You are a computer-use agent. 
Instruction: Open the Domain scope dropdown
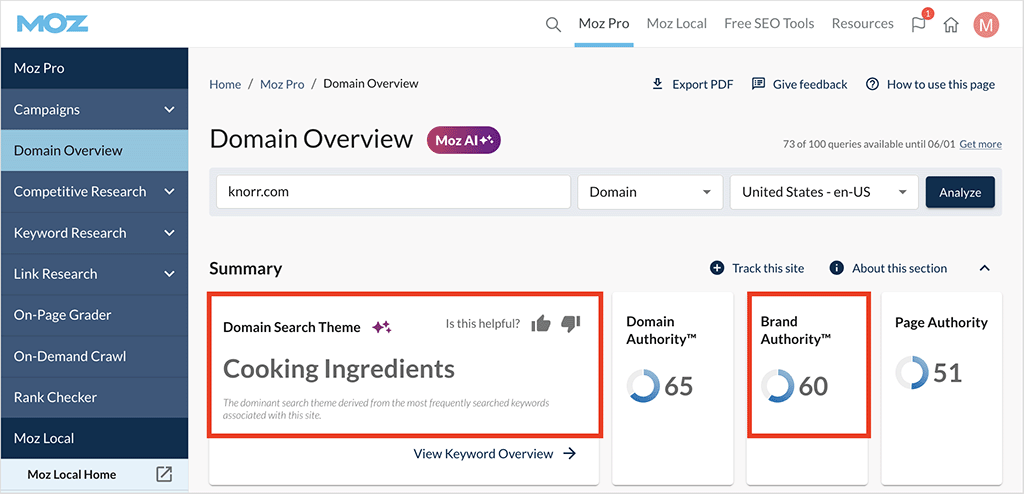650,192
